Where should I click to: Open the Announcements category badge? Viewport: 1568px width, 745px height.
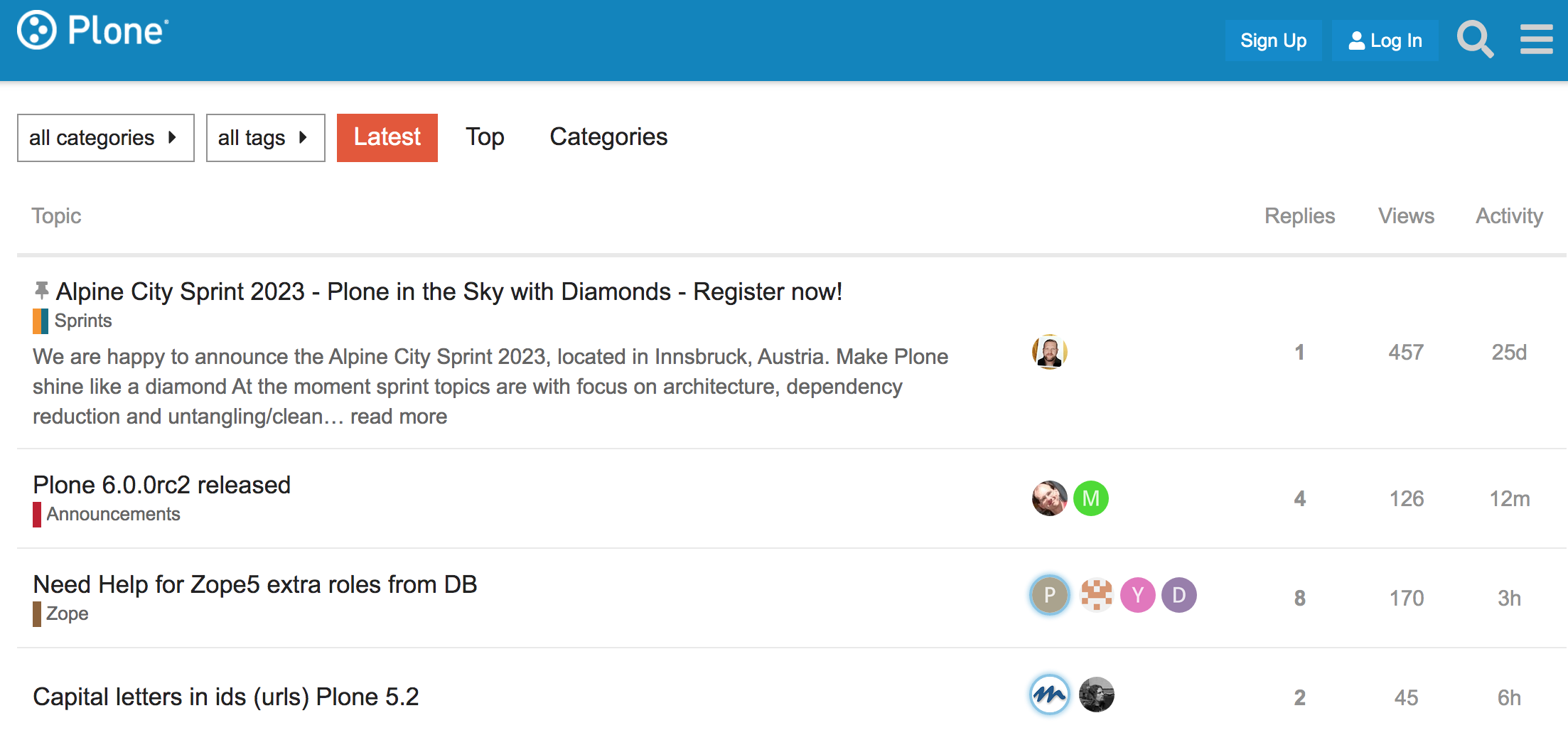[x=107, y=515]
